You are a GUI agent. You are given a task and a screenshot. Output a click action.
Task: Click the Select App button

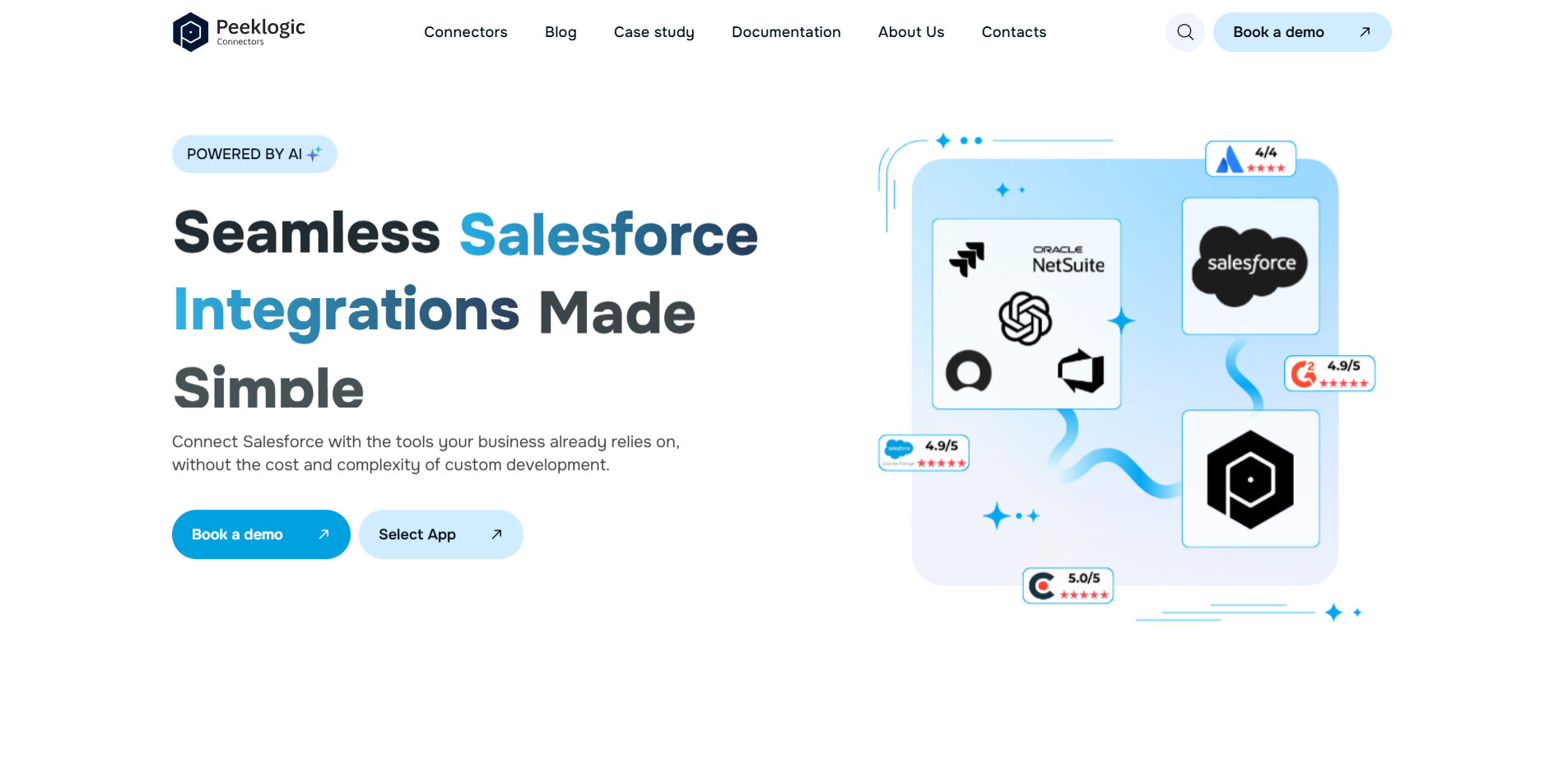point(441,534)
